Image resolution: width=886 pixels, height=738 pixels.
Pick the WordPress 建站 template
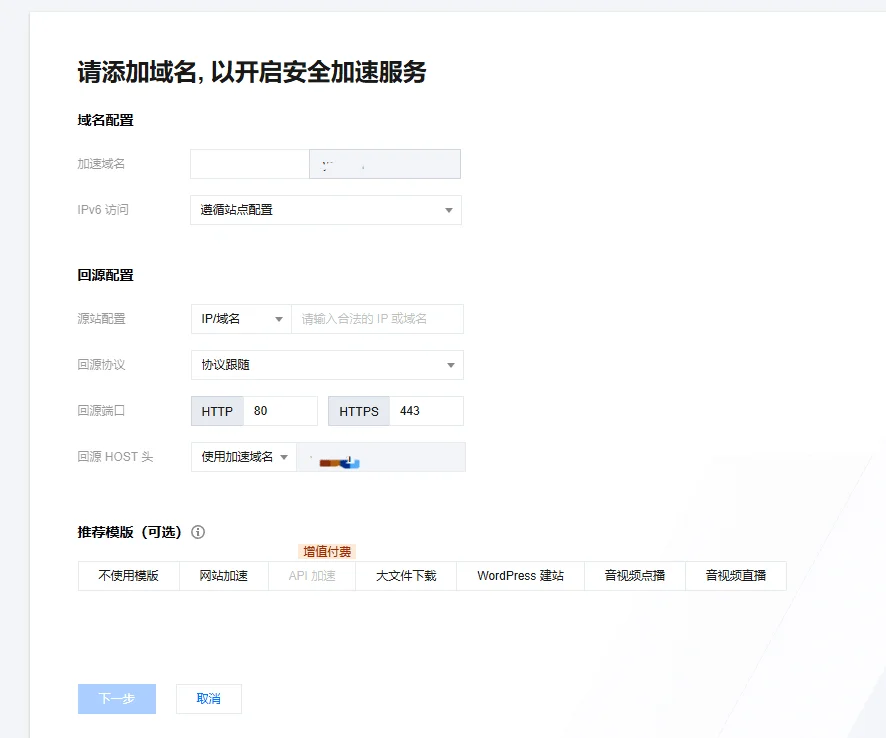520,576
